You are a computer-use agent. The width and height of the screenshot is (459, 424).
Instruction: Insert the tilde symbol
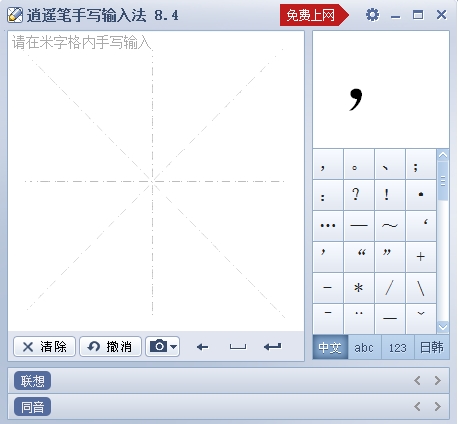(x=390, y=226)
